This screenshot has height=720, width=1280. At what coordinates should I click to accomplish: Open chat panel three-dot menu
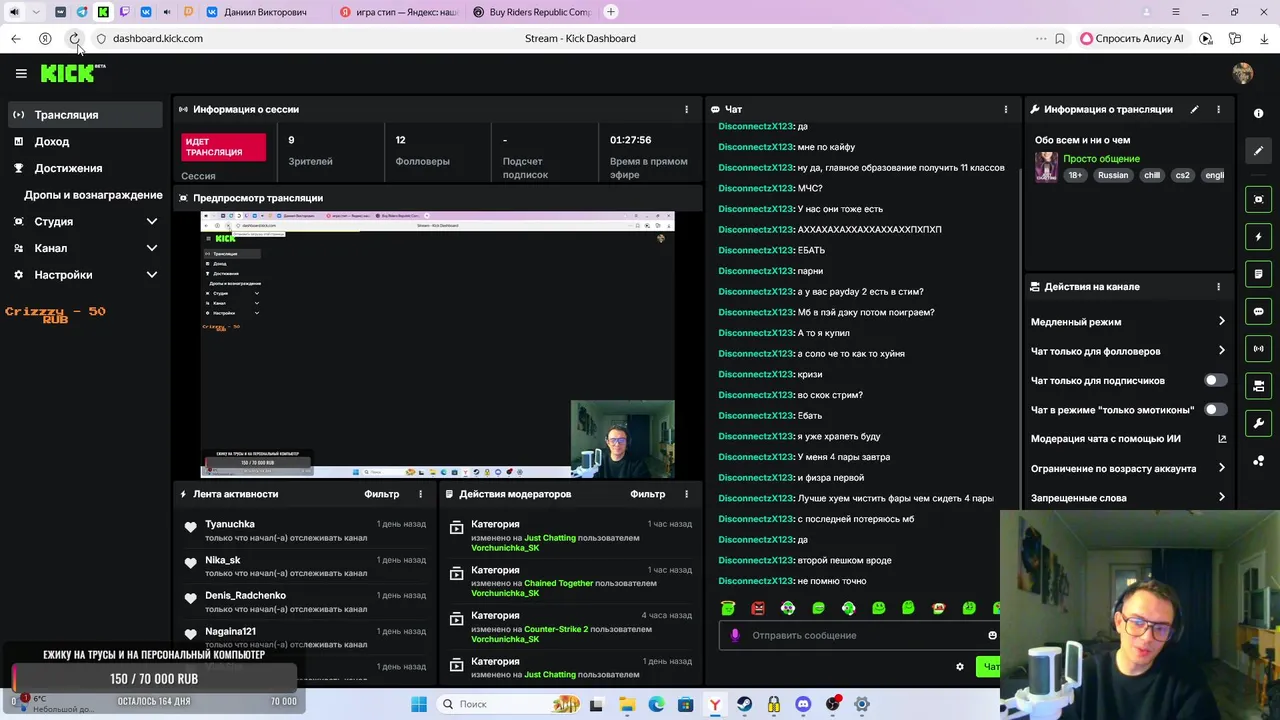(1006, 109)
